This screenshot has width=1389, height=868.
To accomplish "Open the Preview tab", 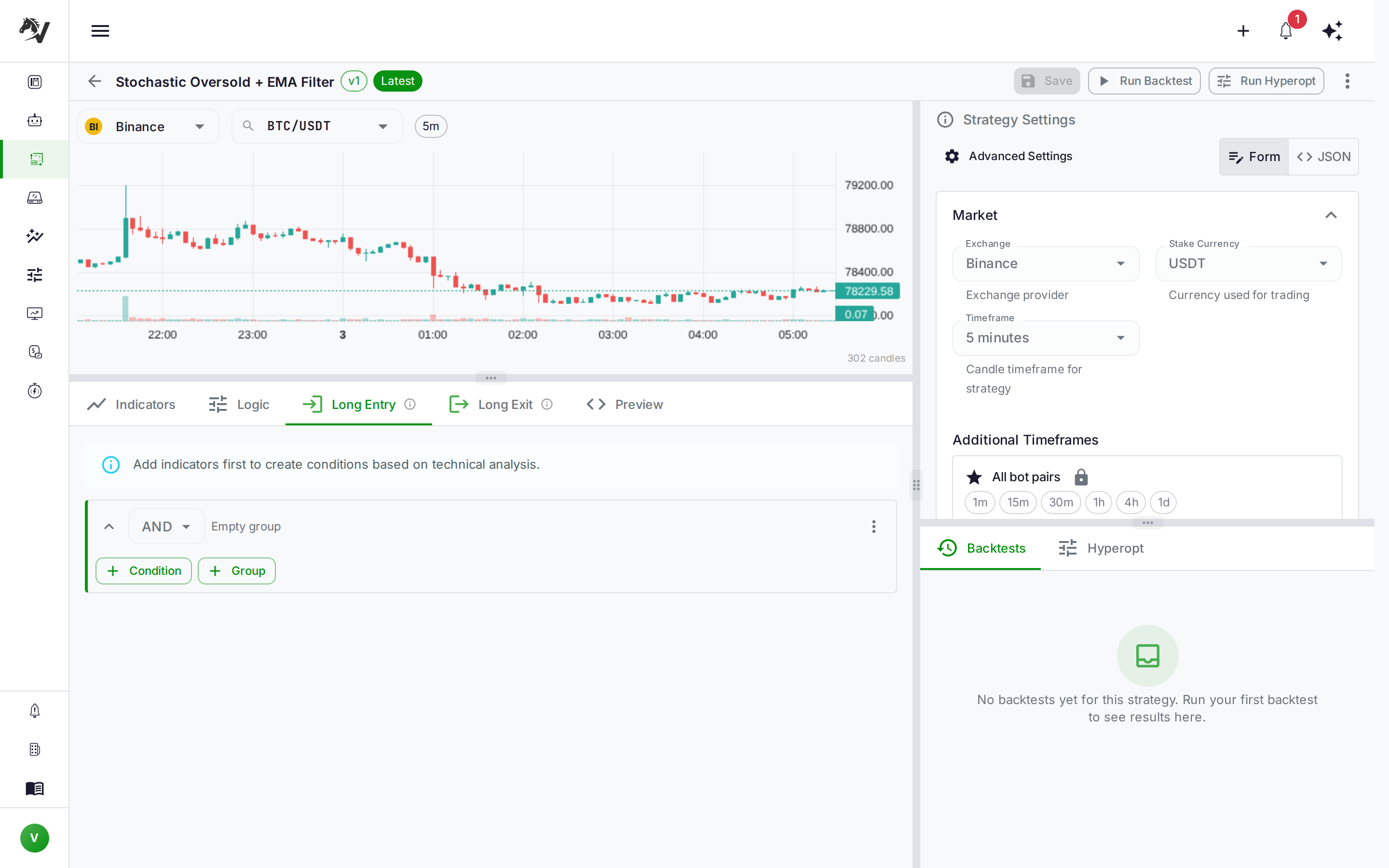I will pyautogui.click(x=625, y=404).
